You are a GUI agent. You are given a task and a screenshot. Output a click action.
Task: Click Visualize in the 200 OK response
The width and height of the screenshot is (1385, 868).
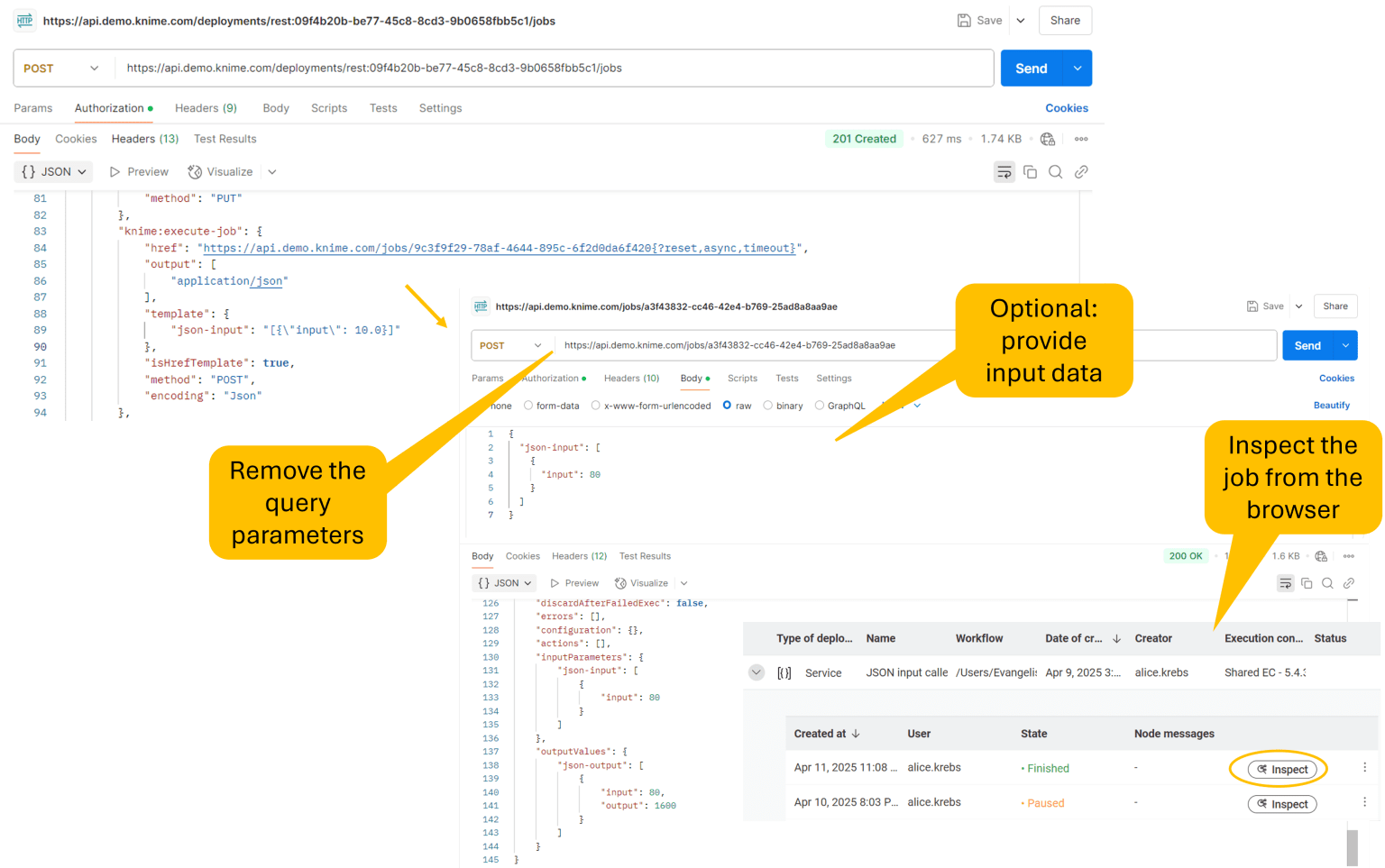click(x=641, y=583)
